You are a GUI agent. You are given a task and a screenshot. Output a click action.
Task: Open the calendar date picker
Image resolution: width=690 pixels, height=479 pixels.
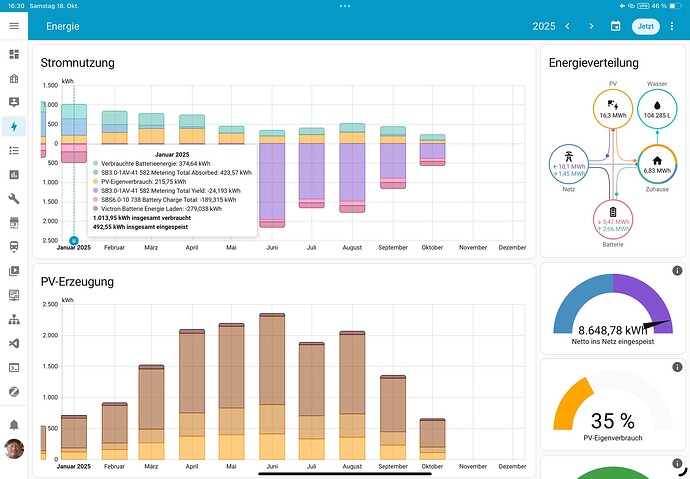click(615, 26)
